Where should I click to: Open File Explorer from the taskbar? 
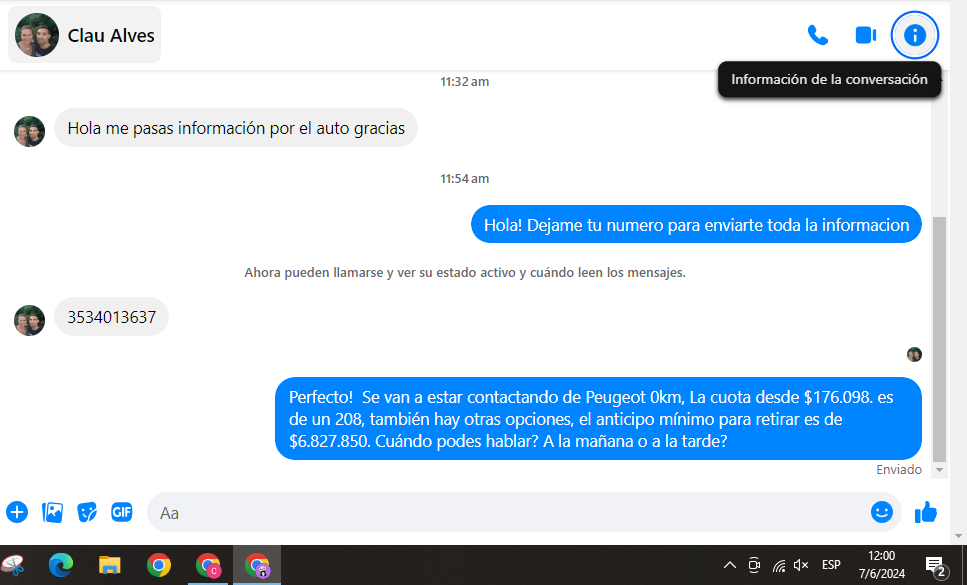[110, 565]
